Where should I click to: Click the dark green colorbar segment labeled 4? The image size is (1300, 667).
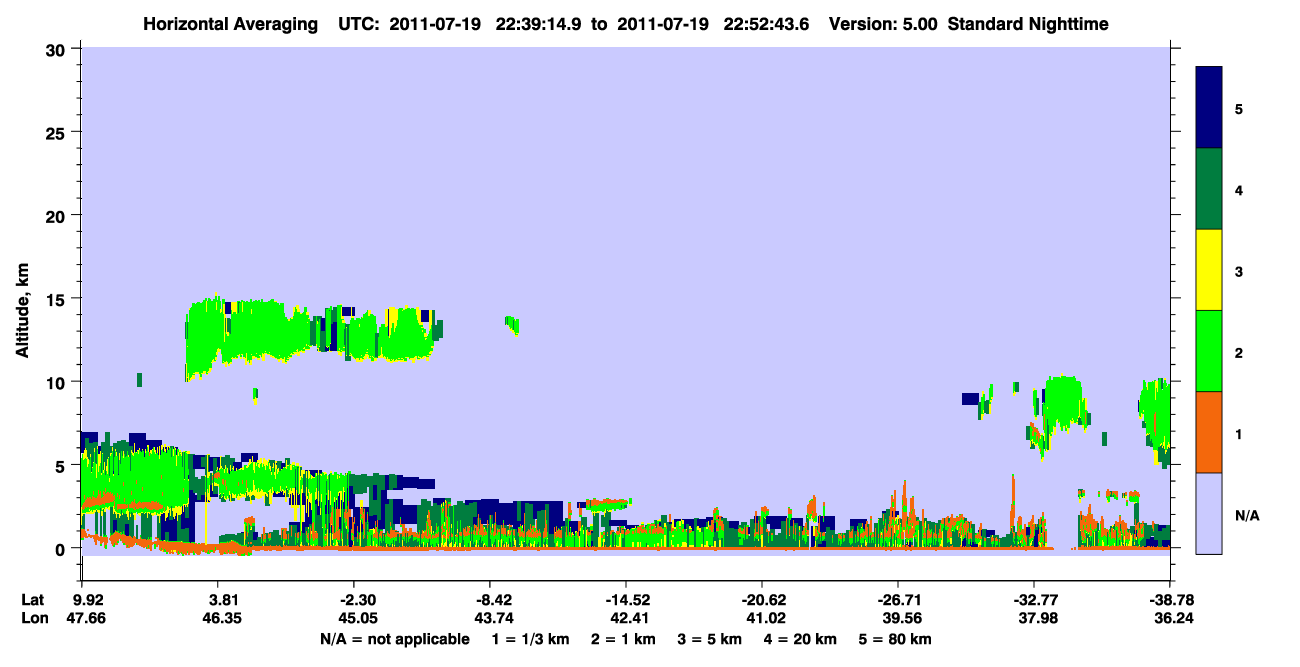pos(1209,189)
